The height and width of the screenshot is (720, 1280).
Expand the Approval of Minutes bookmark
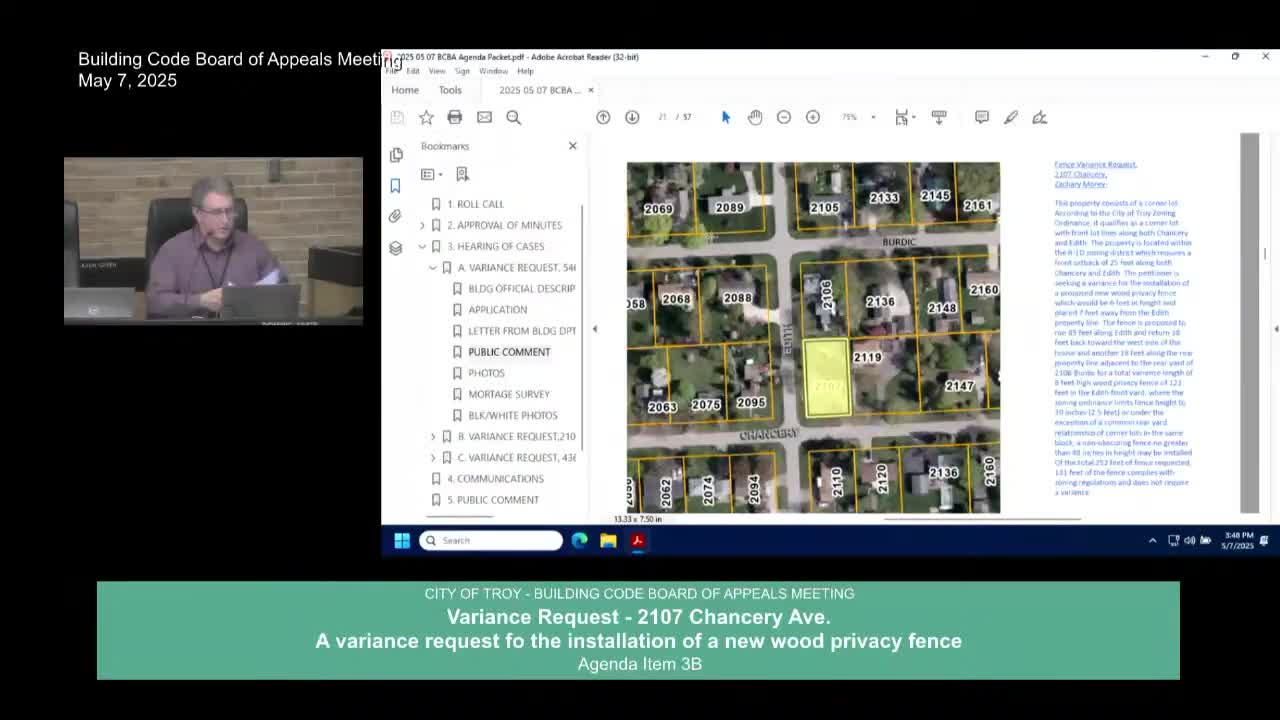[x=422, y=225]
